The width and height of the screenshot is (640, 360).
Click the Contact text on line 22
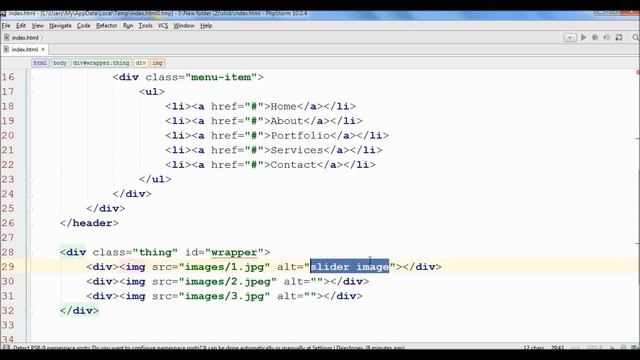(x=293, y=165)
